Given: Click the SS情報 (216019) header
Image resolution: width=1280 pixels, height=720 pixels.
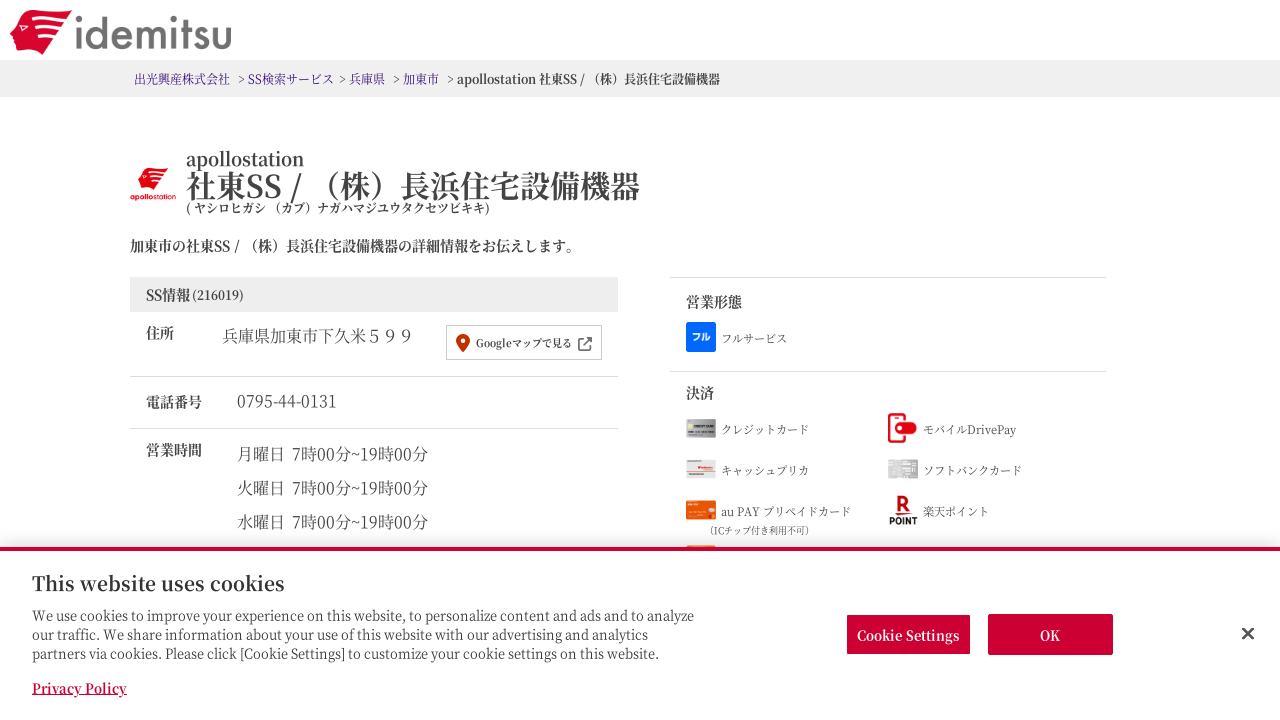Looking at the screenshot, I should [374, 295].
